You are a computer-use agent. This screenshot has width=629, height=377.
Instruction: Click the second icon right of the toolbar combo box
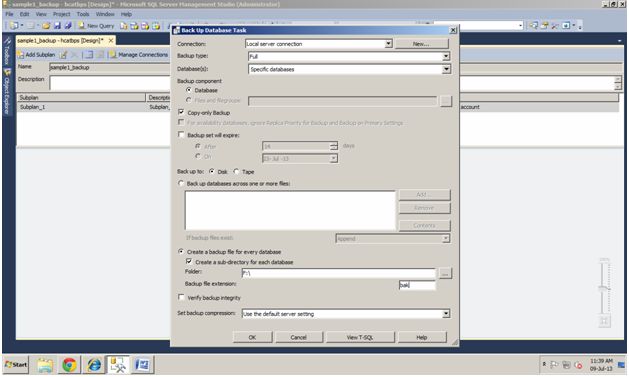click(x=544, y=26)
